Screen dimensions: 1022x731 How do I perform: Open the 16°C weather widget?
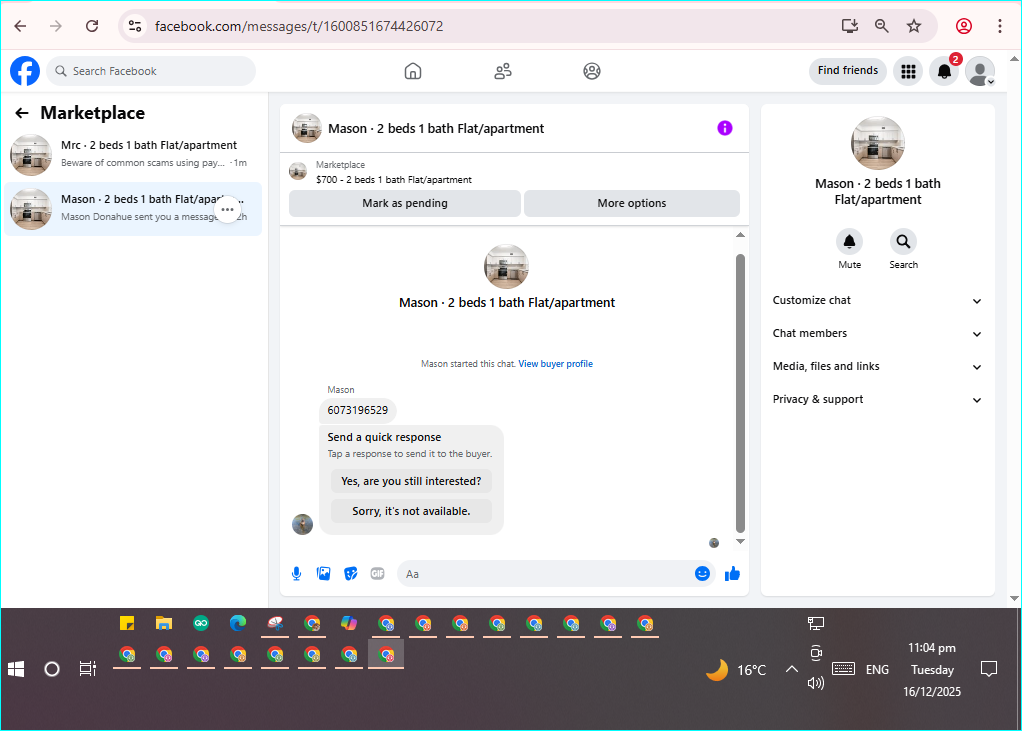pyautogui.click(x=737, y=670)
